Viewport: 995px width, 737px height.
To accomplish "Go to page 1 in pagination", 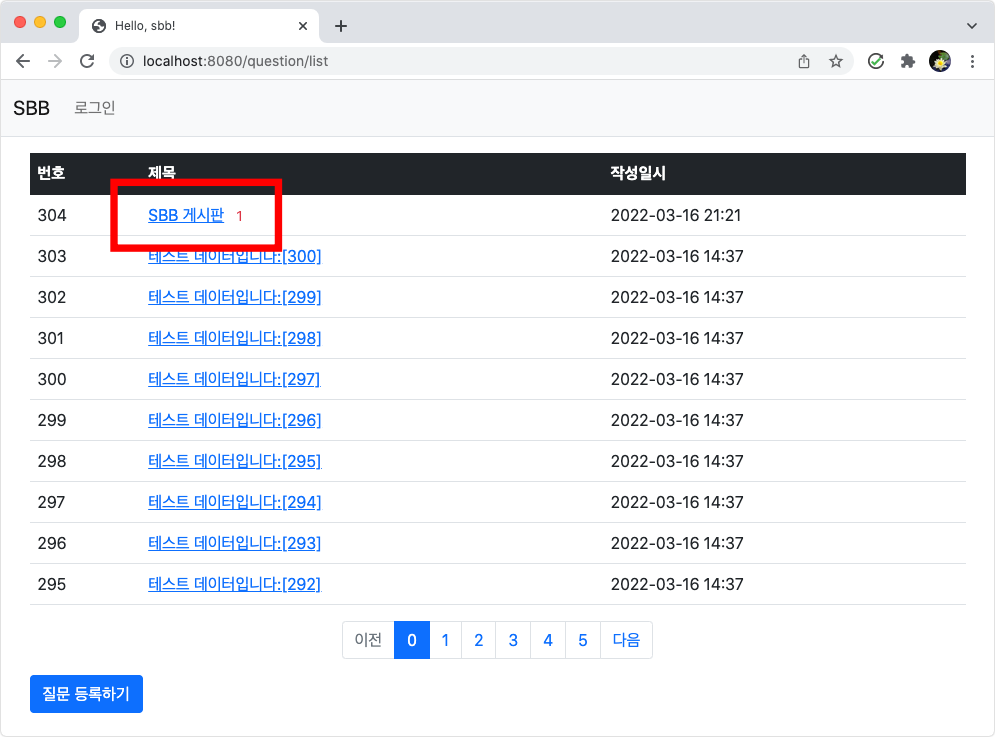I will (445, 640).
